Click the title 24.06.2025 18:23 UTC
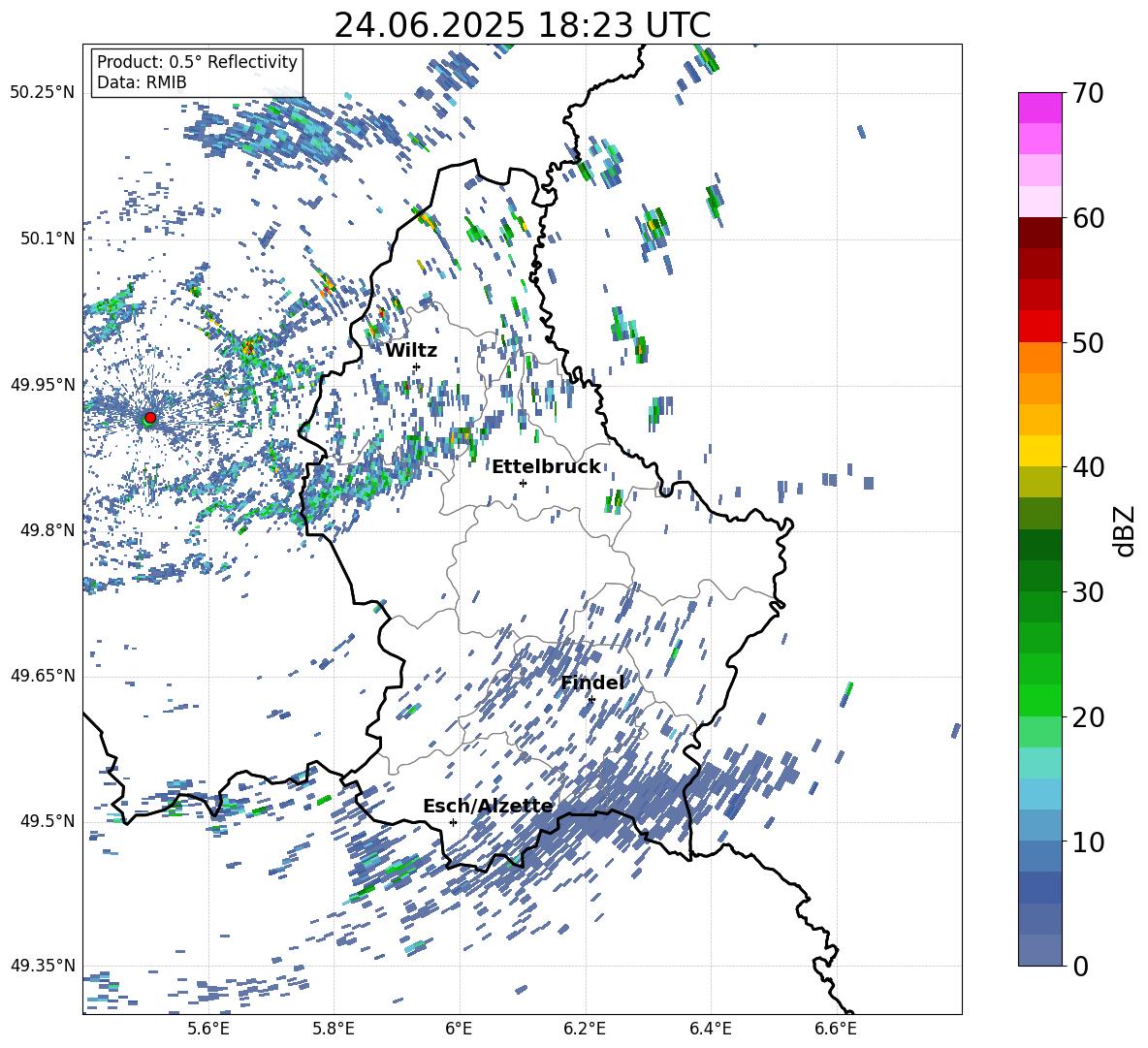Screen dimensions: 1148x1048 [x=523, y=25]
